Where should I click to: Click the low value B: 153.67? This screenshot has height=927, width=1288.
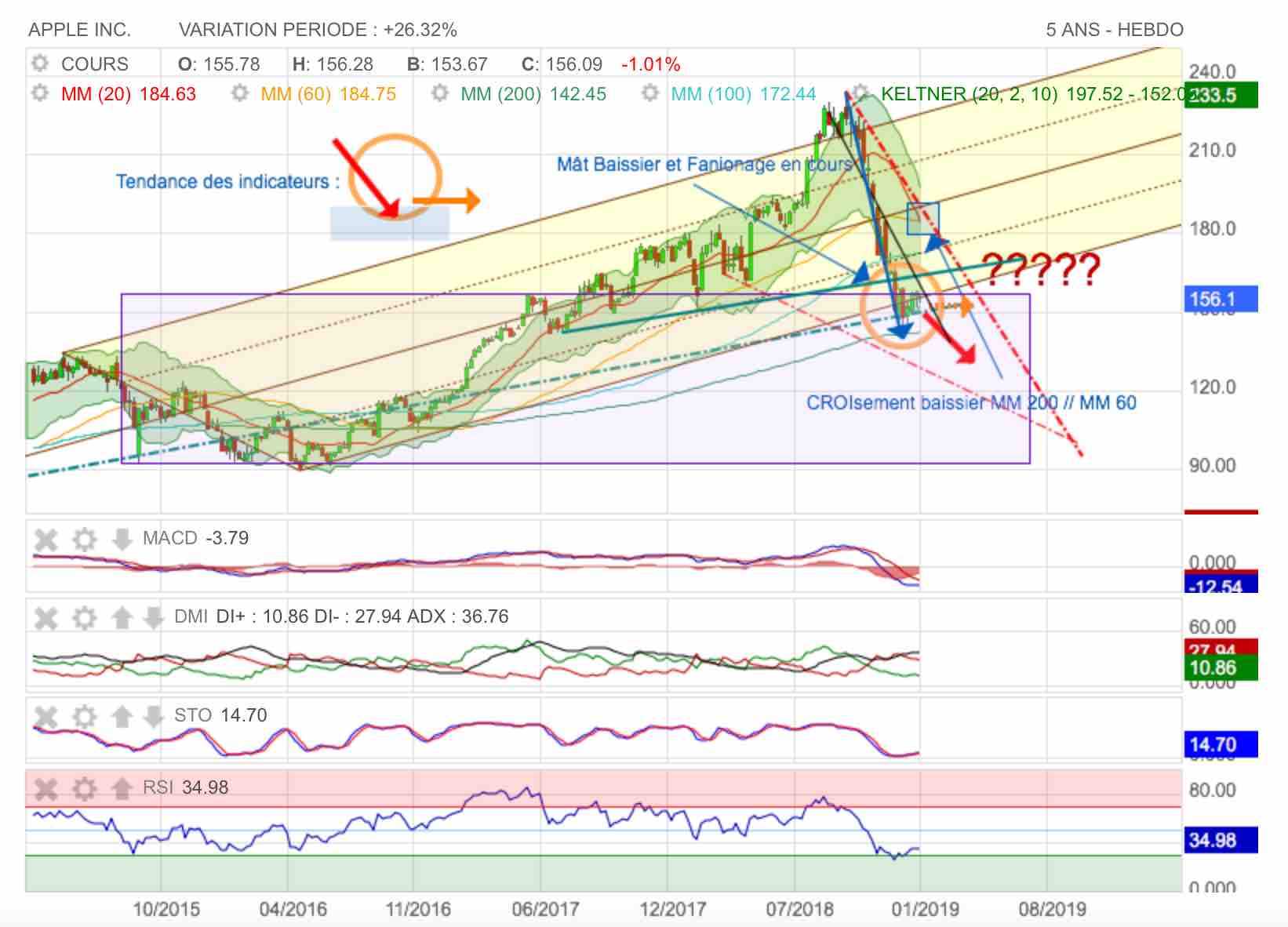coord(447,64)
